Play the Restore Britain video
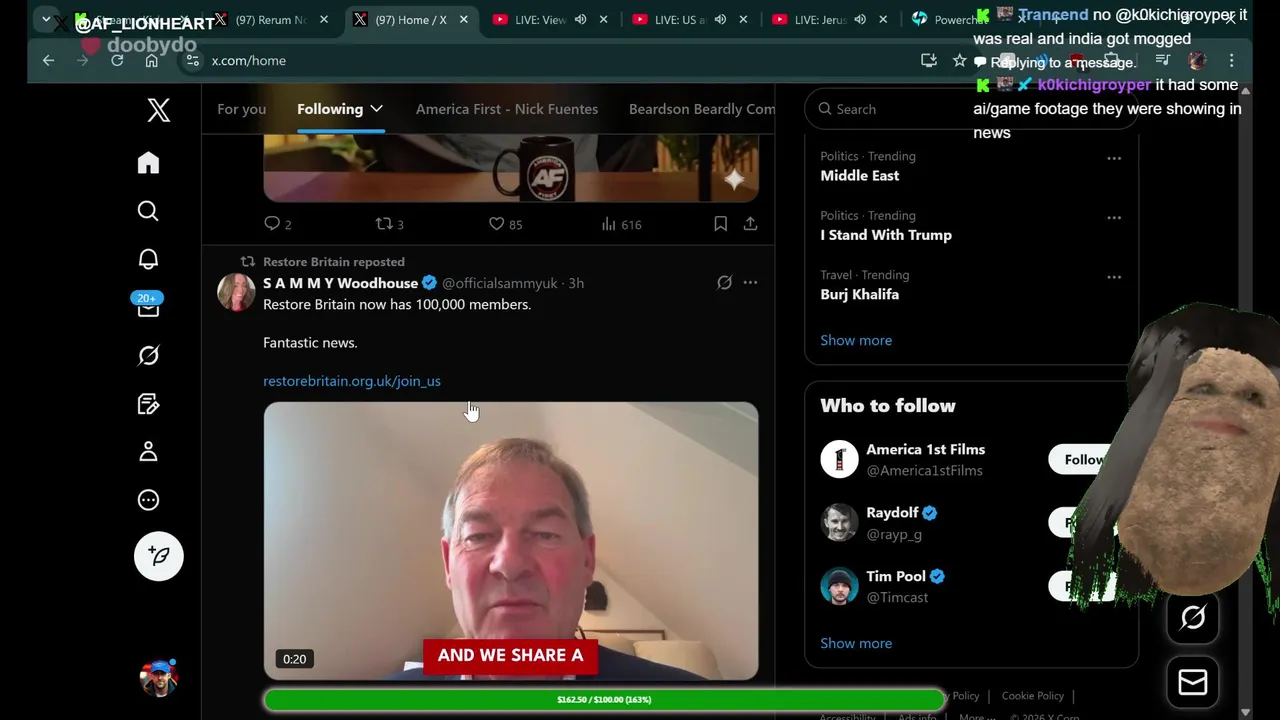 [x=511, y=541]
